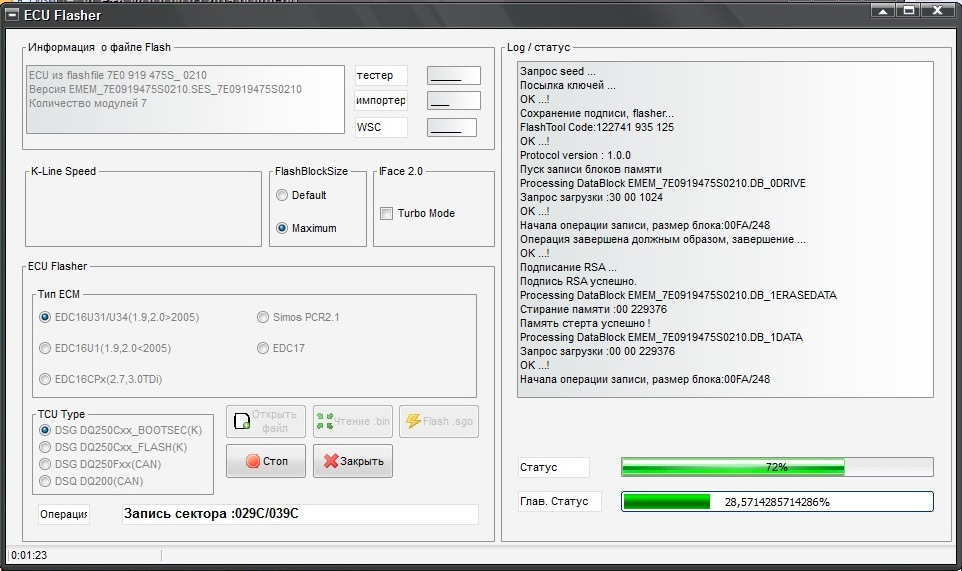Viewport: 962px width, 571px height.
Task: Click the Запись сектора operation field
Action: pyautogui.click(x=300, y=514)
